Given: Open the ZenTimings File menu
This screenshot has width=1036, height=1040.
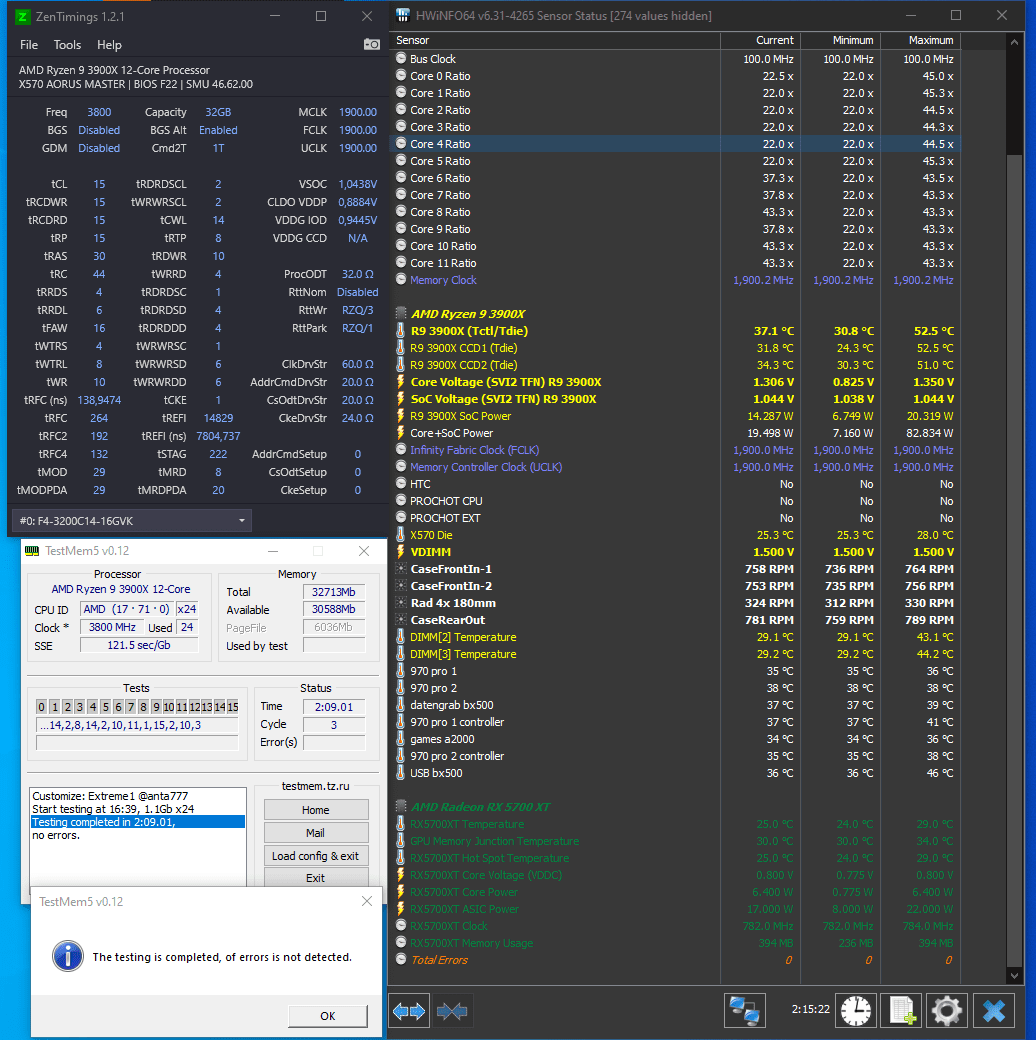Looking at the screenshot, I should tap(29, 44).
